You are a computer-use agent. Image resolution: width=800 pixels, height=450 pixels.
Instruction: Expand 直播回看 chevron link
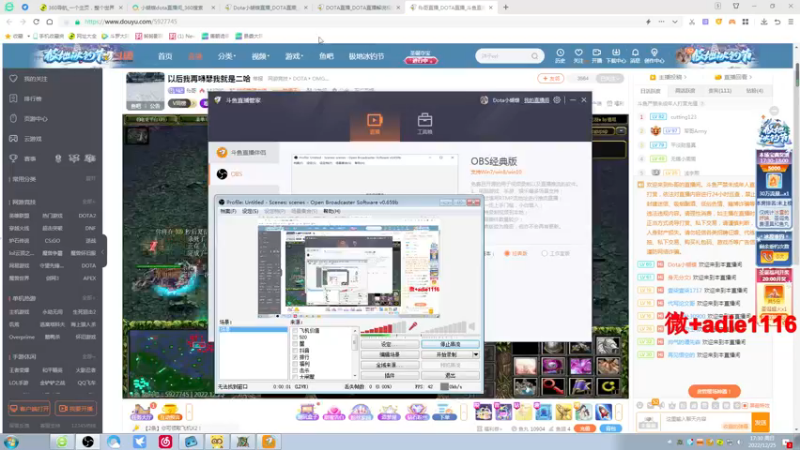[733, 77]
